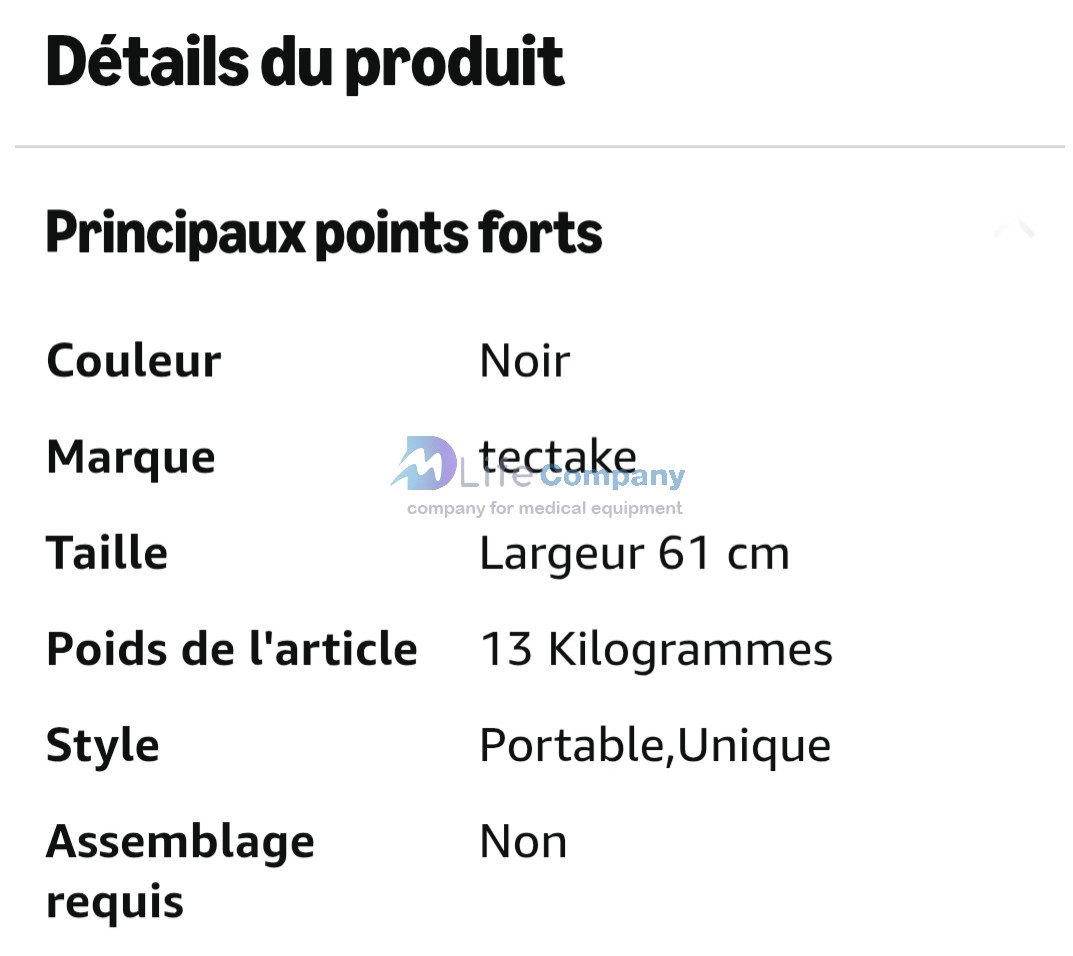1073x956 pixels.
Task: Select the Couleur label
Action: pyautogui.click(x=133, y=361)
